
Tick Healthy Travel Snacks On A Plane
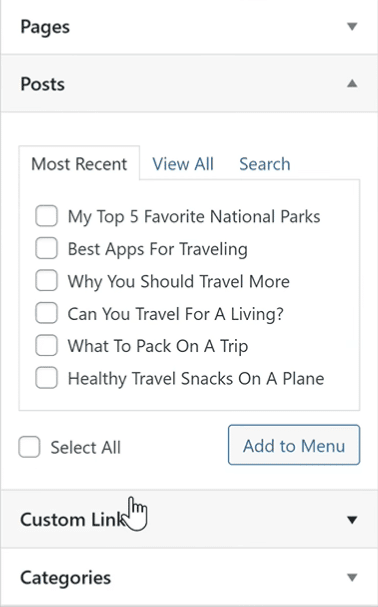tap(46, 378)
